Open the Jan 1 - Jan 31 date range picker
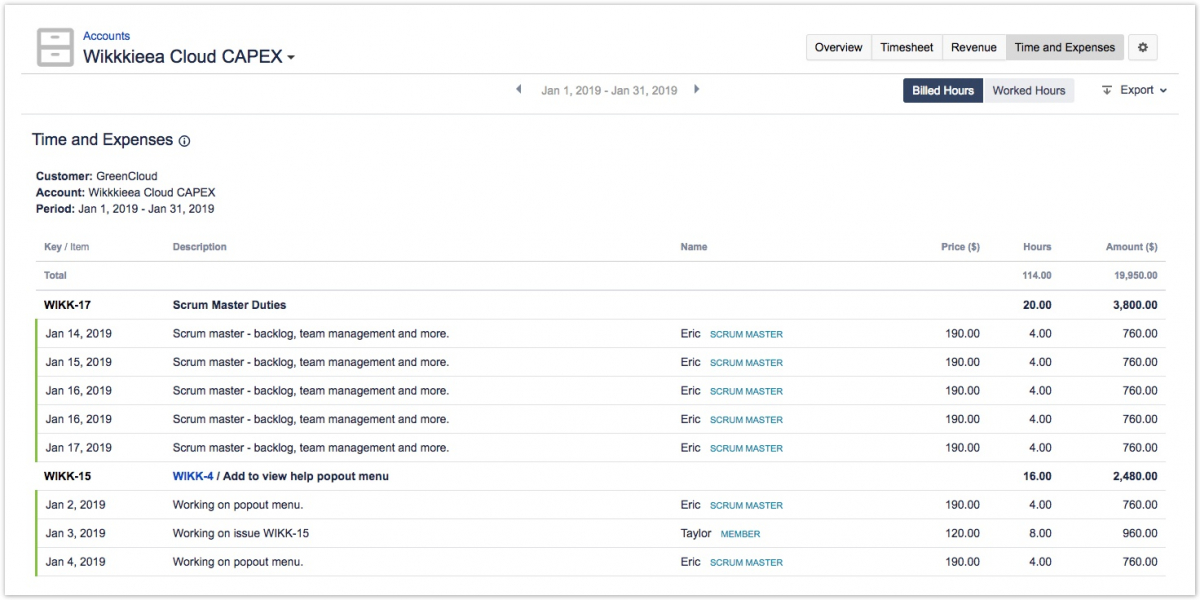This screenshot has width=1200, height=600. tap(609, 90)
